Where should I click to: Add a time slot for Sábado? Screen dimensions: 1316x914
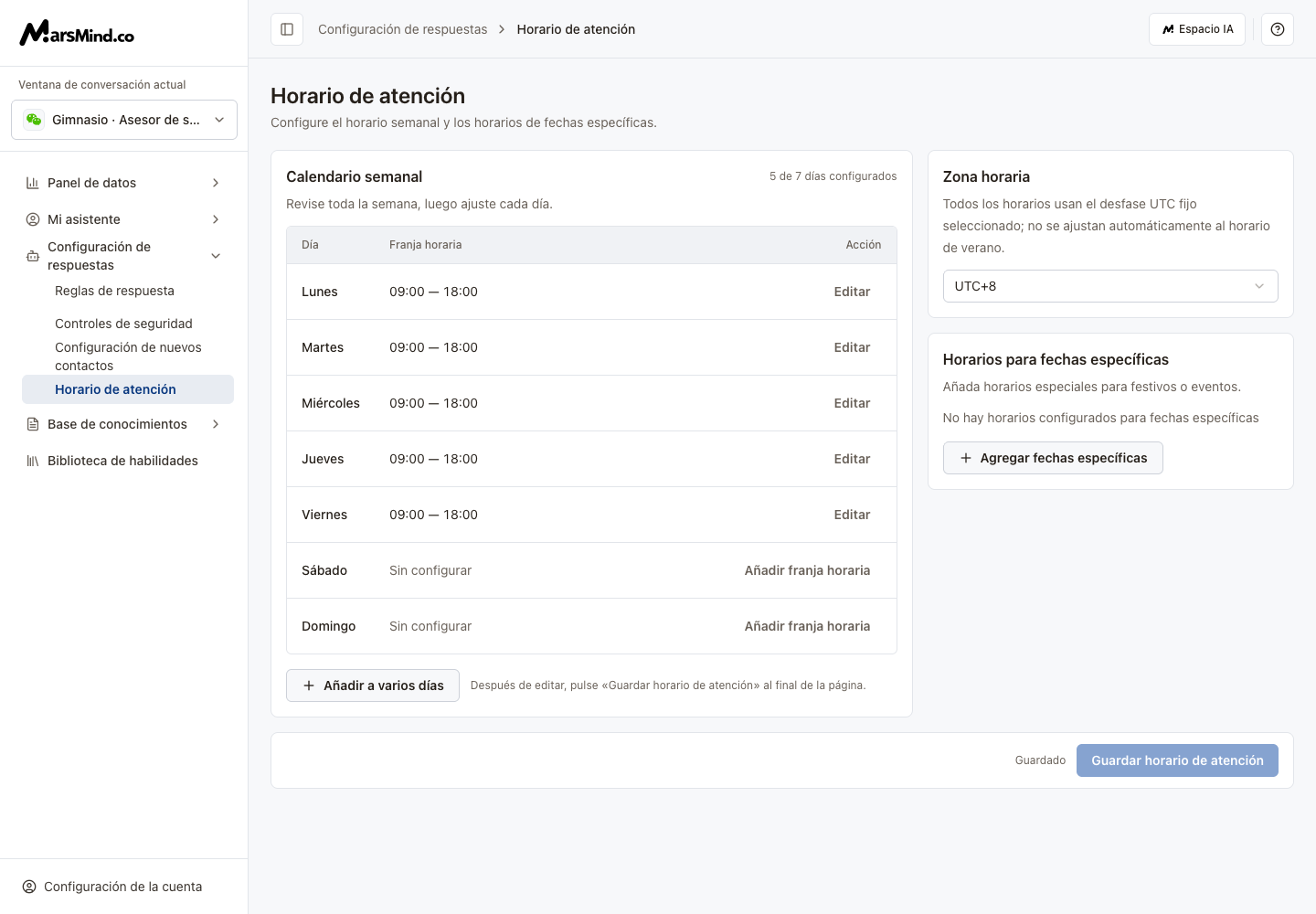pyautogui.click(x=807, y=570)
